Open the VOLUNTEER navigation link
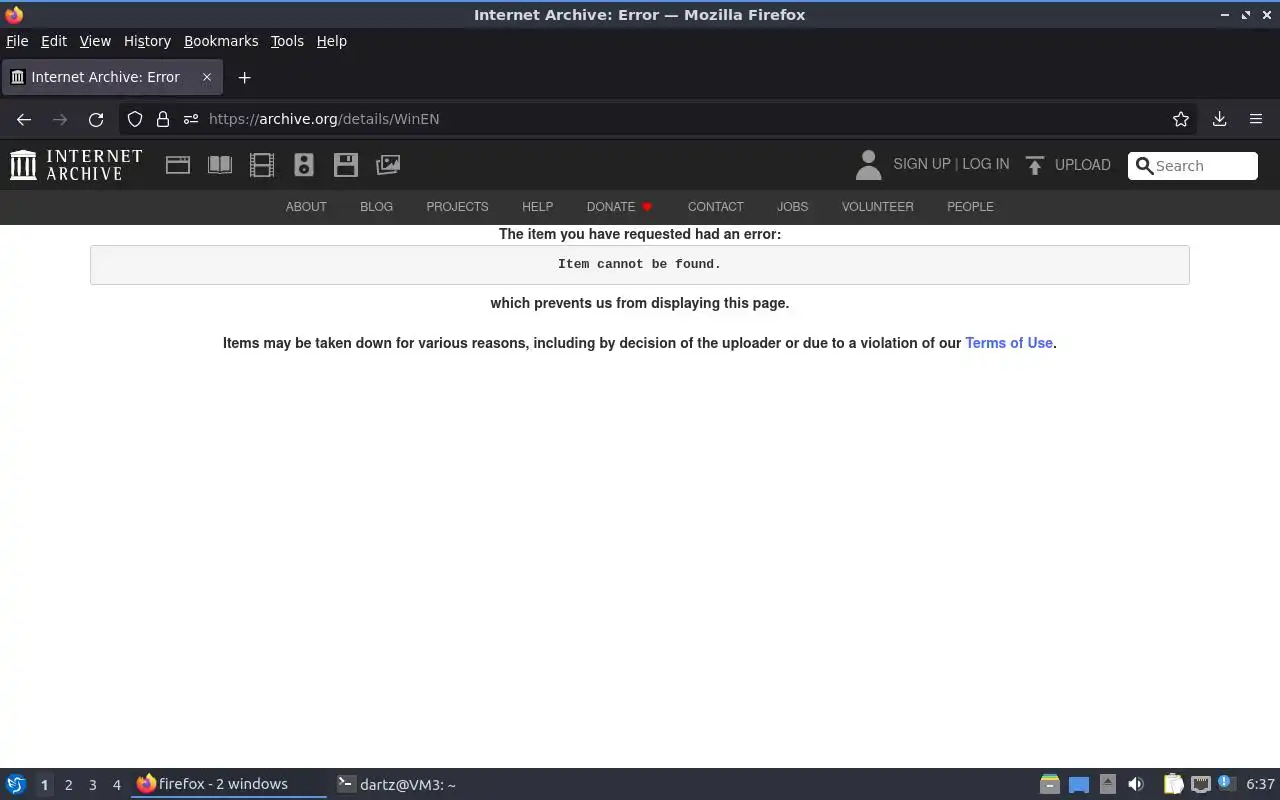Viewport: 1280px width, 800px height. 877,207
